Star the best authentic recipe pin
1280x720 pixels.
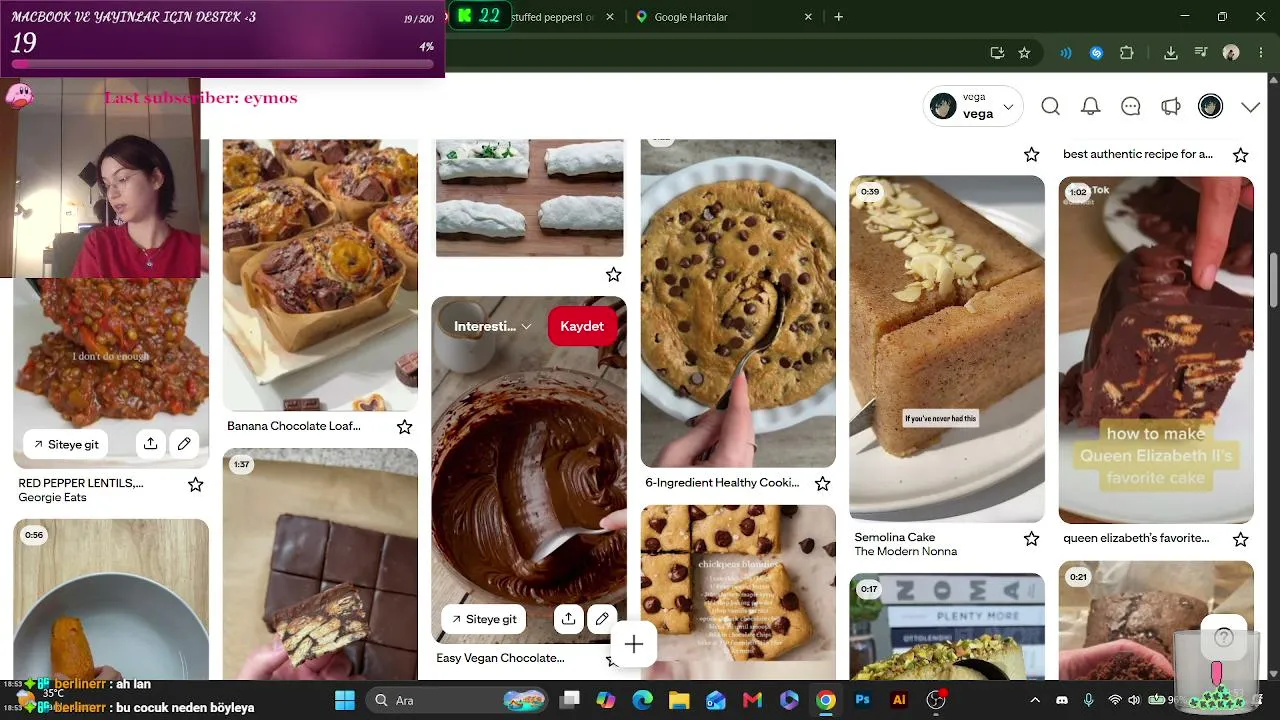click(1241, 155)
